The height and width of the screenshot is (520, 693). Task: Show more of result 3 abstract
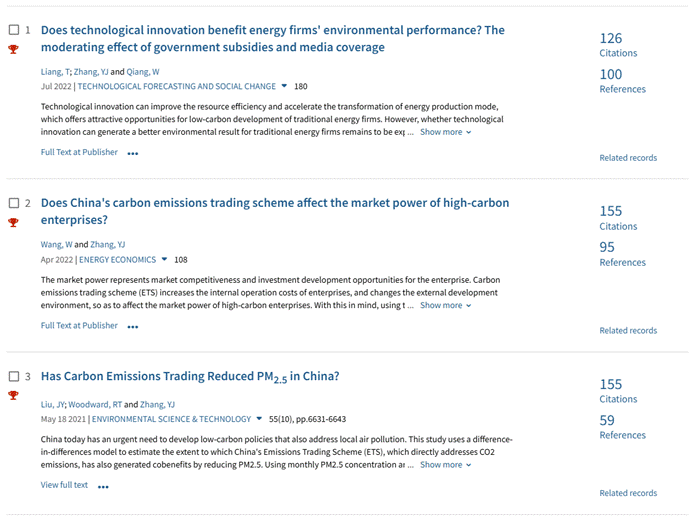click(x=445, y=465)
